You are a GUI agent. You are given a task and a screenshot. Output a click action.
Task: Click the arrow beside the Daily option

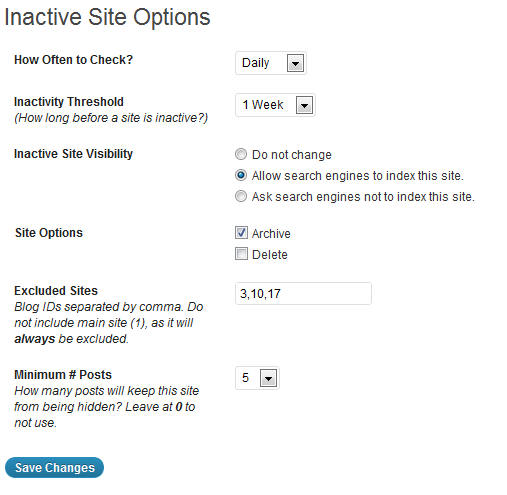point(295,63)
